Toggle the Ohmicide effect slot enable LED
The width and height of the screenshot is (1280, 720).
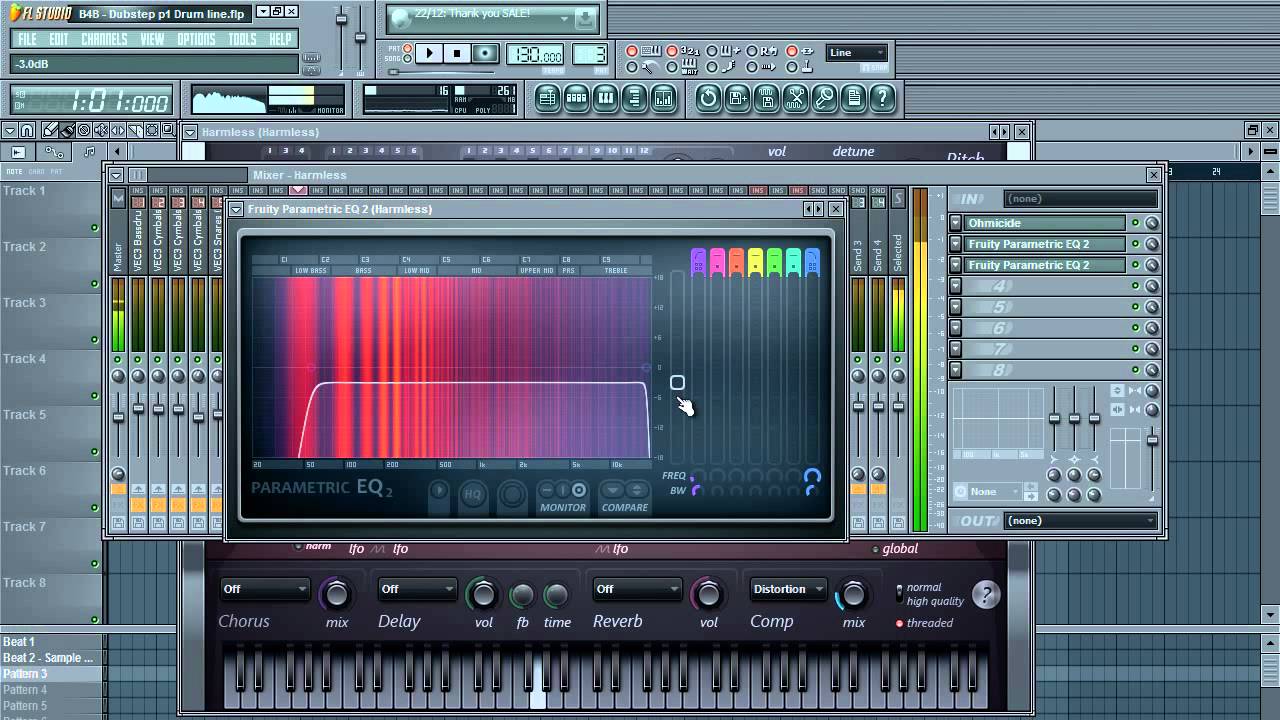coord(1135,223)
